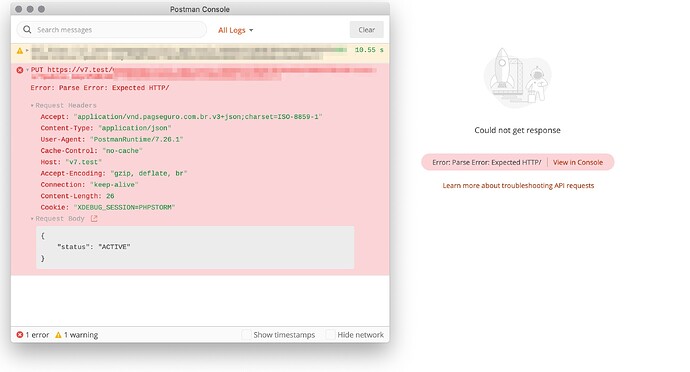Click the yellow warning icon on first log

coord(20,51)
